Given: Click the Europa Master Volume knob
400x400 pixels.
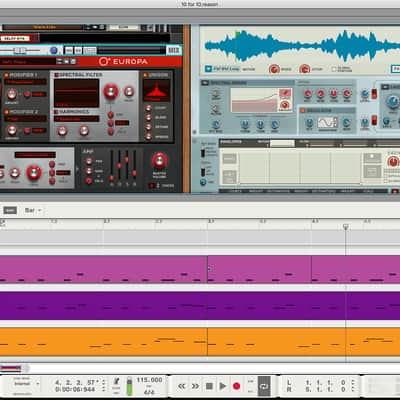Looking at the screenshot, I should [x=159, y=161].
